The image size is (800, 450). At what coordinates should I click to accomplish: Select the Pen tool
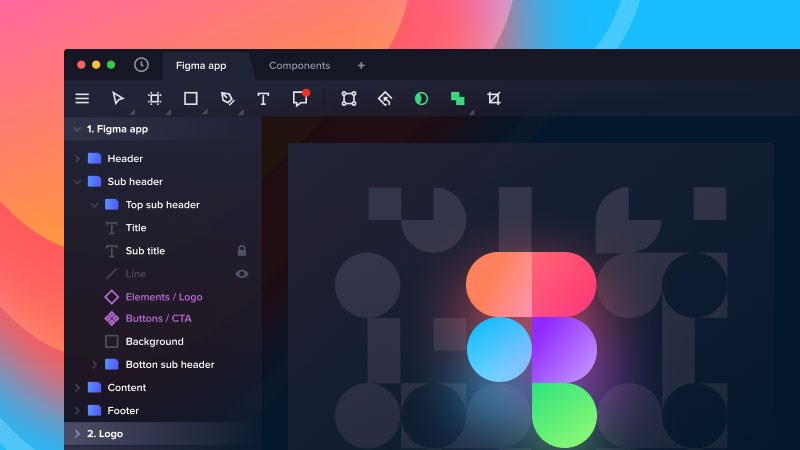tap(227, 98)
